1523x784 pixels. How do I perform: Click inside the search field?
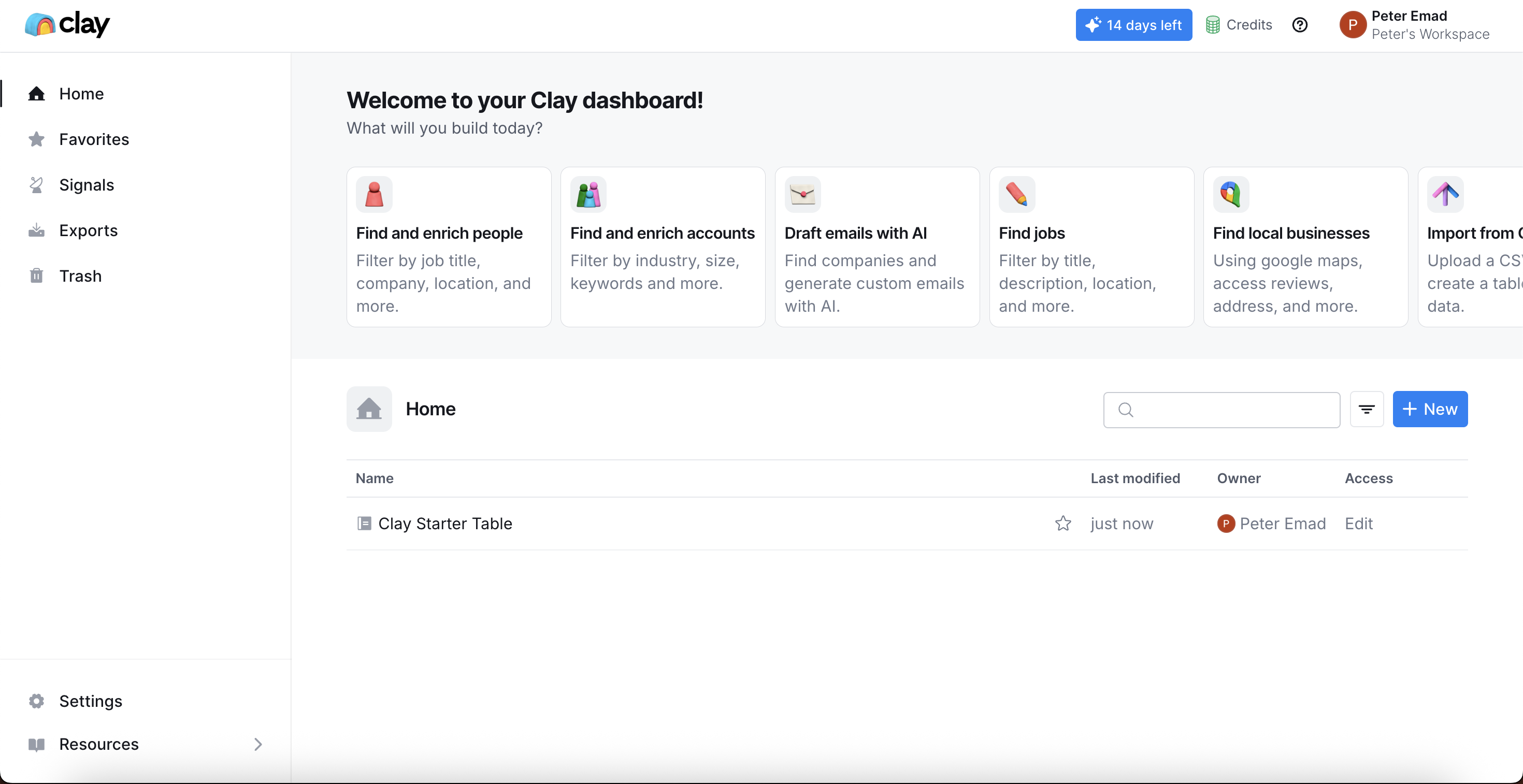[1221, 409]
